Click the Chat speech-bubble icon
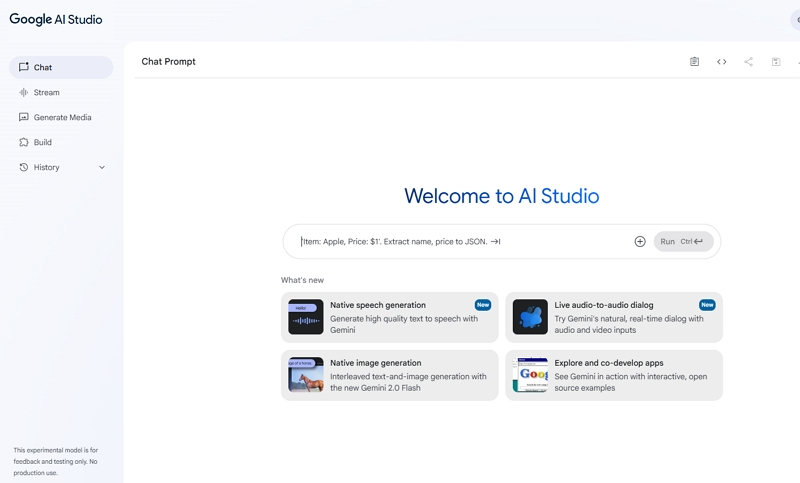 pos(23,67)
